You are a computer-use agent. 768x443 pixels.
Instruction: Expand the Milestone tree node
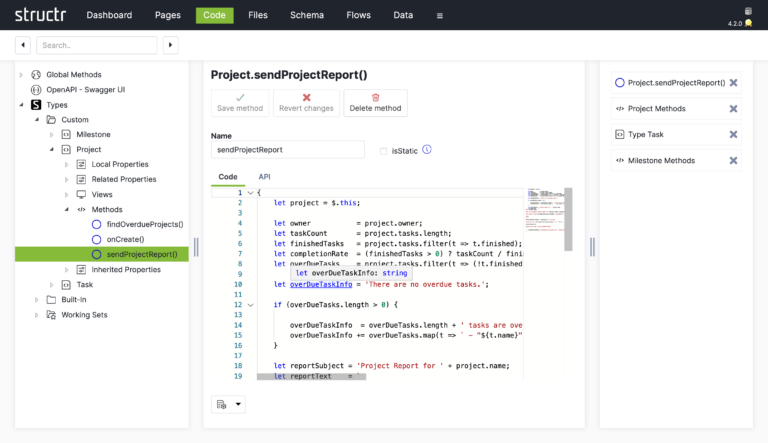coord(52,134)
